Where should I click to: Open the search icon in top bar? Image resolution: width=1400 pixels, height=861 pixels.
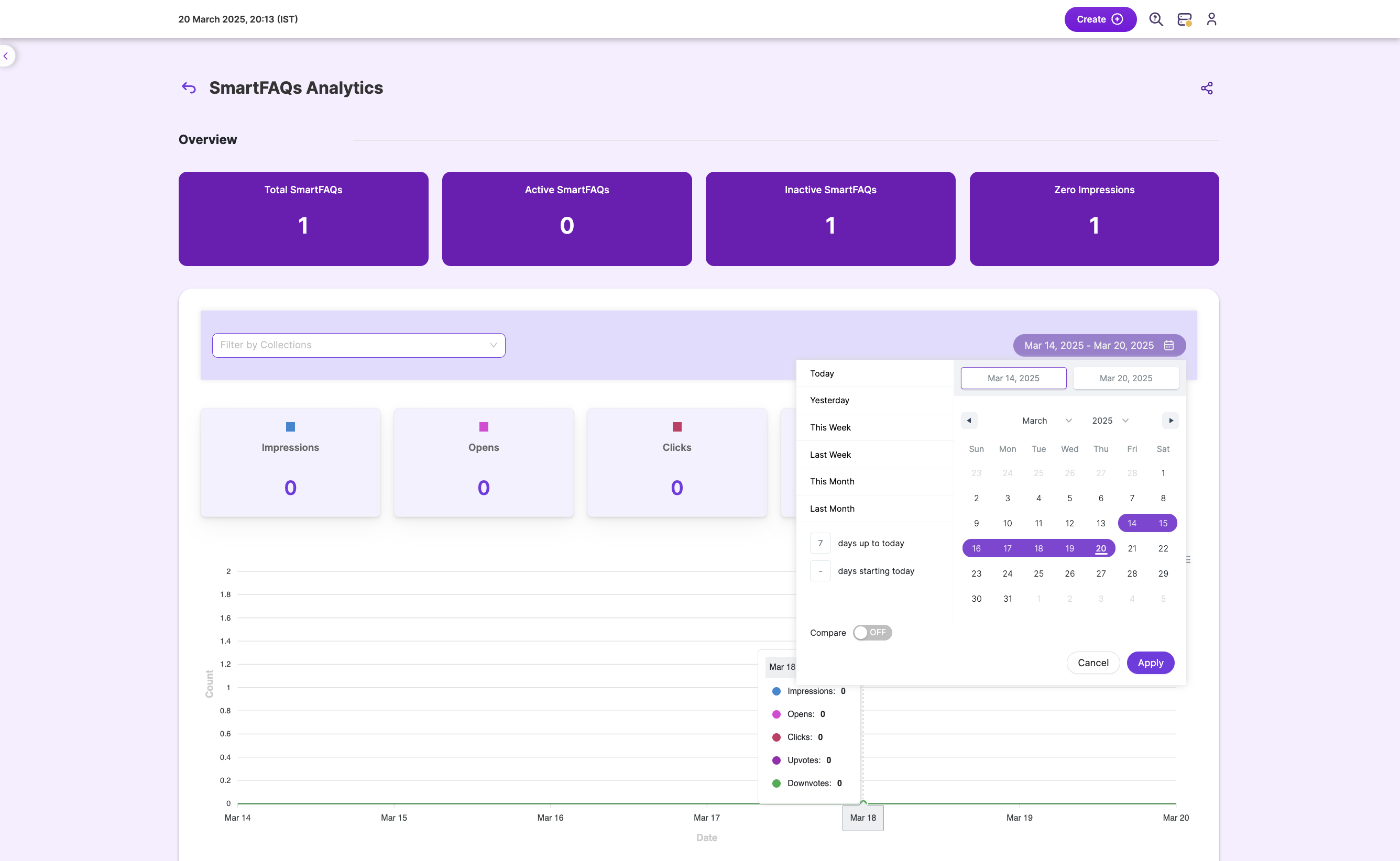[x=1156, y=19]
